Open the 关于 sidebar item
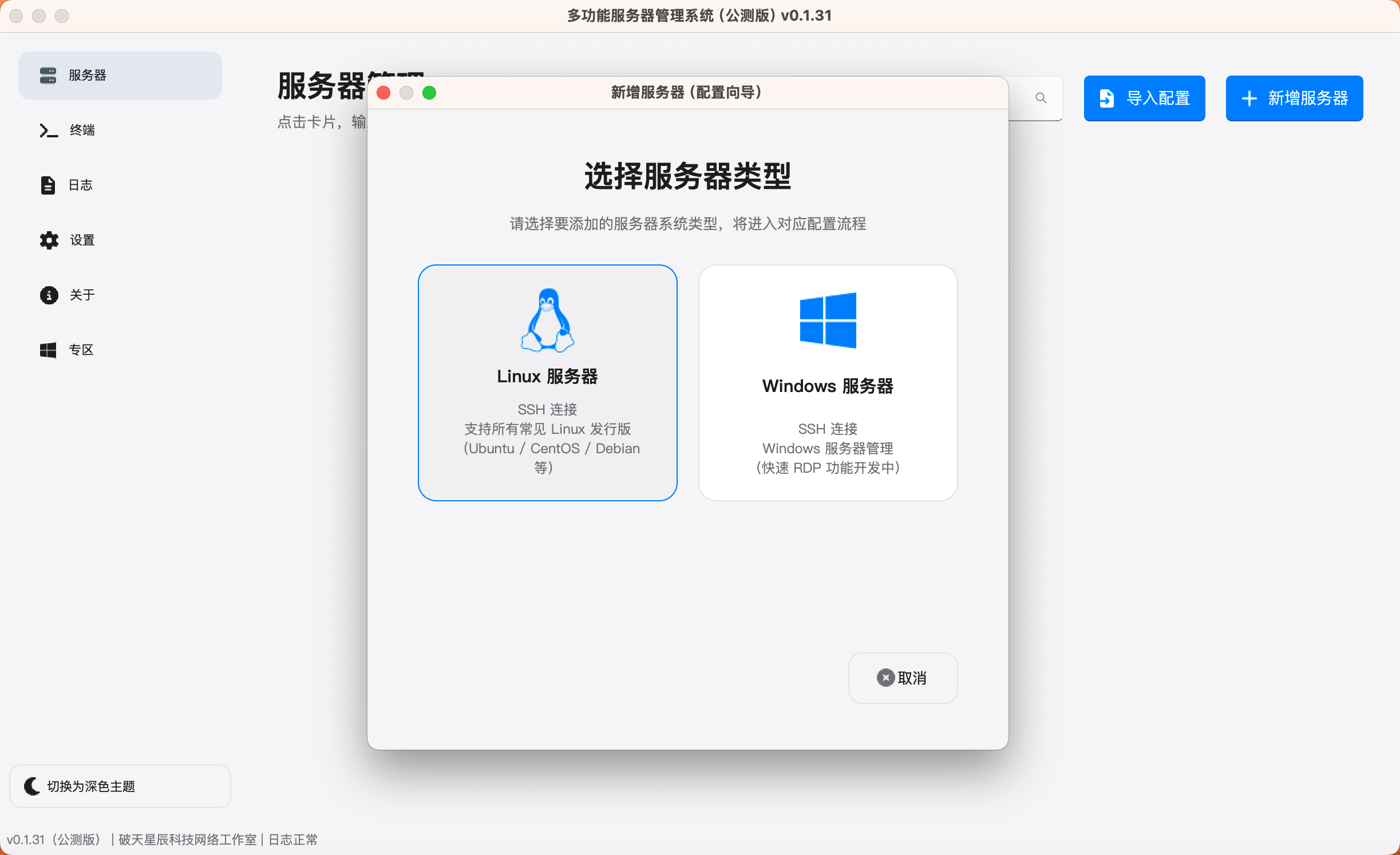 120,295
